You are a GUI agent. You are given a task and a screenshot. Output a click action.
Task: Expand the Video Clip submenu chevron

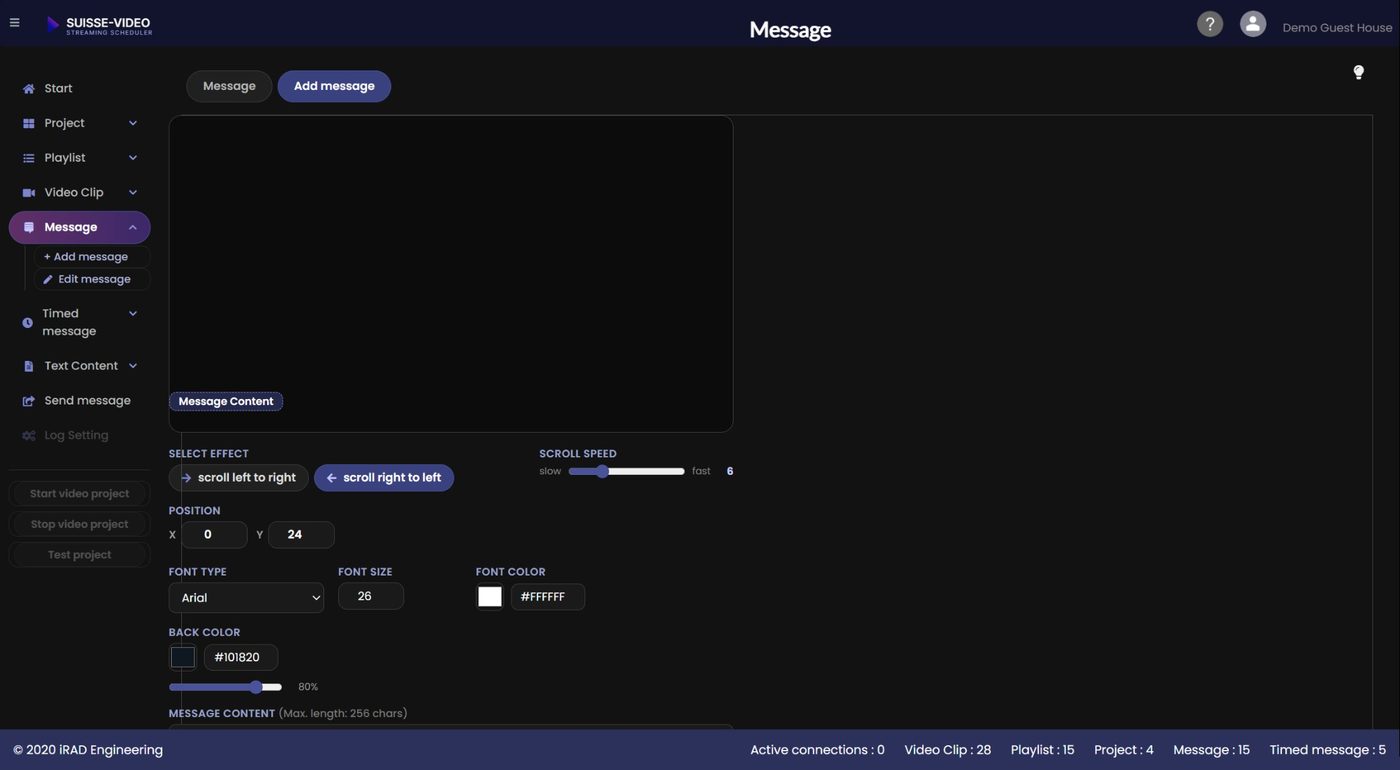click(x=133, y=192)
